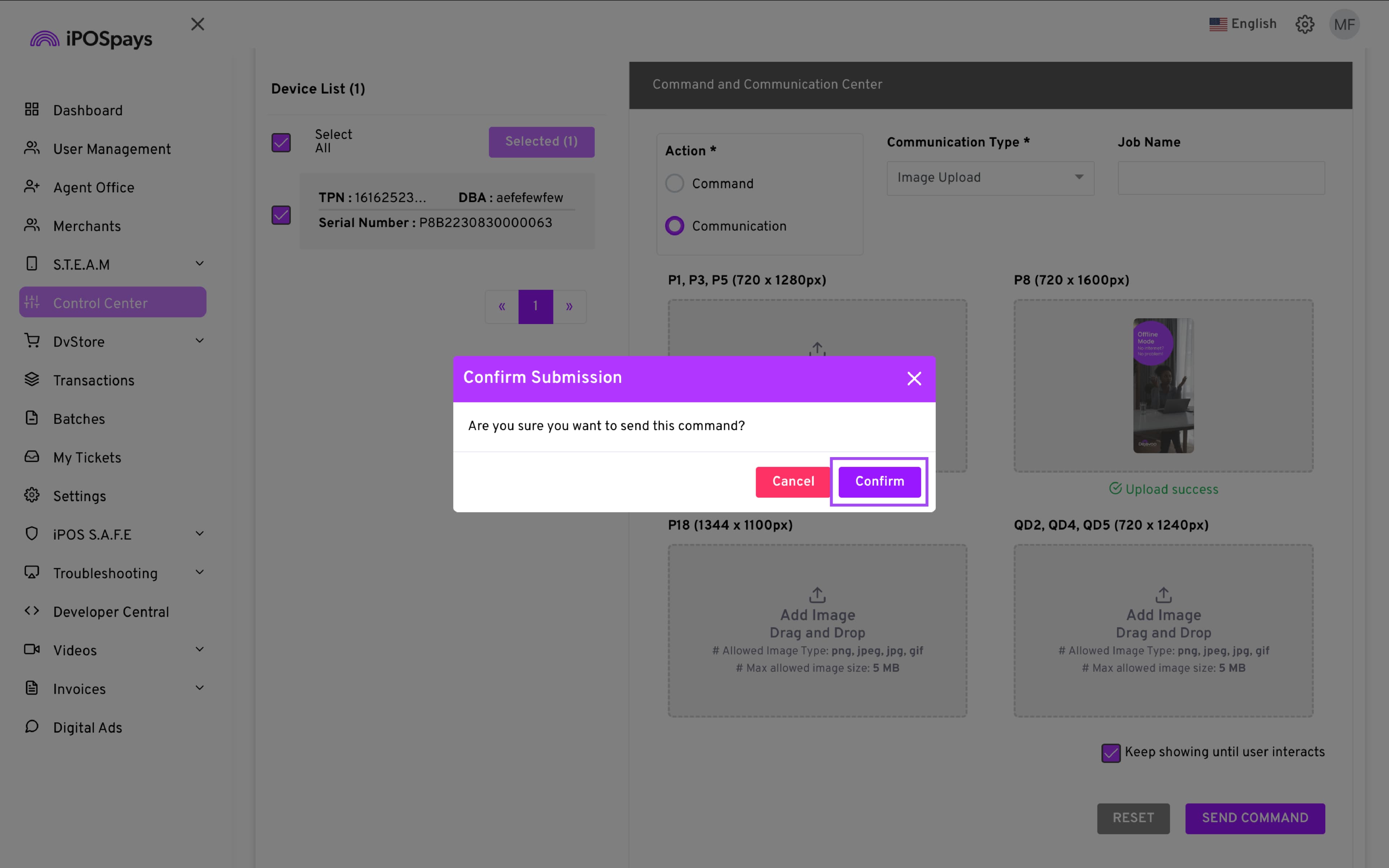Open settings via top-right gear icon
Image resolution: width=1389 pixels, height=868 pixels.
coord(1305,24)
